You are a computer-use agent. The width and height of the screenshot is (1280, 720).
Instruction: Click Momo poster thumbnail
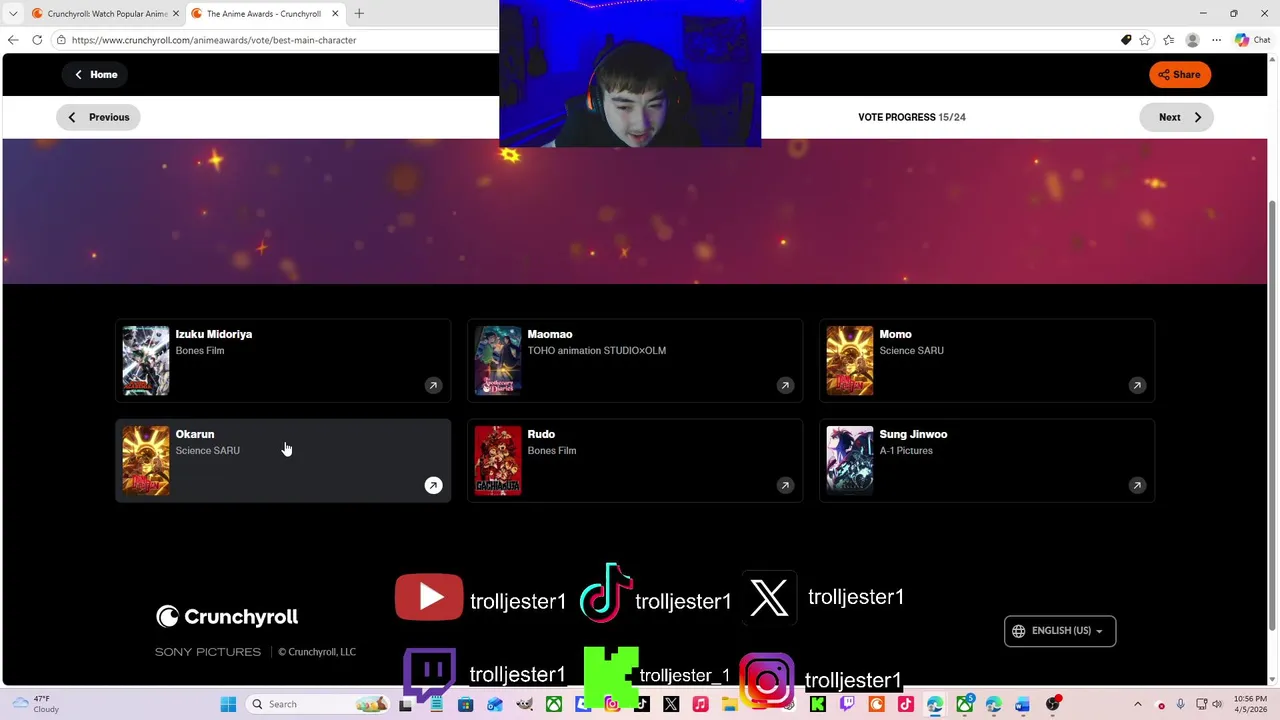[850, 360]
